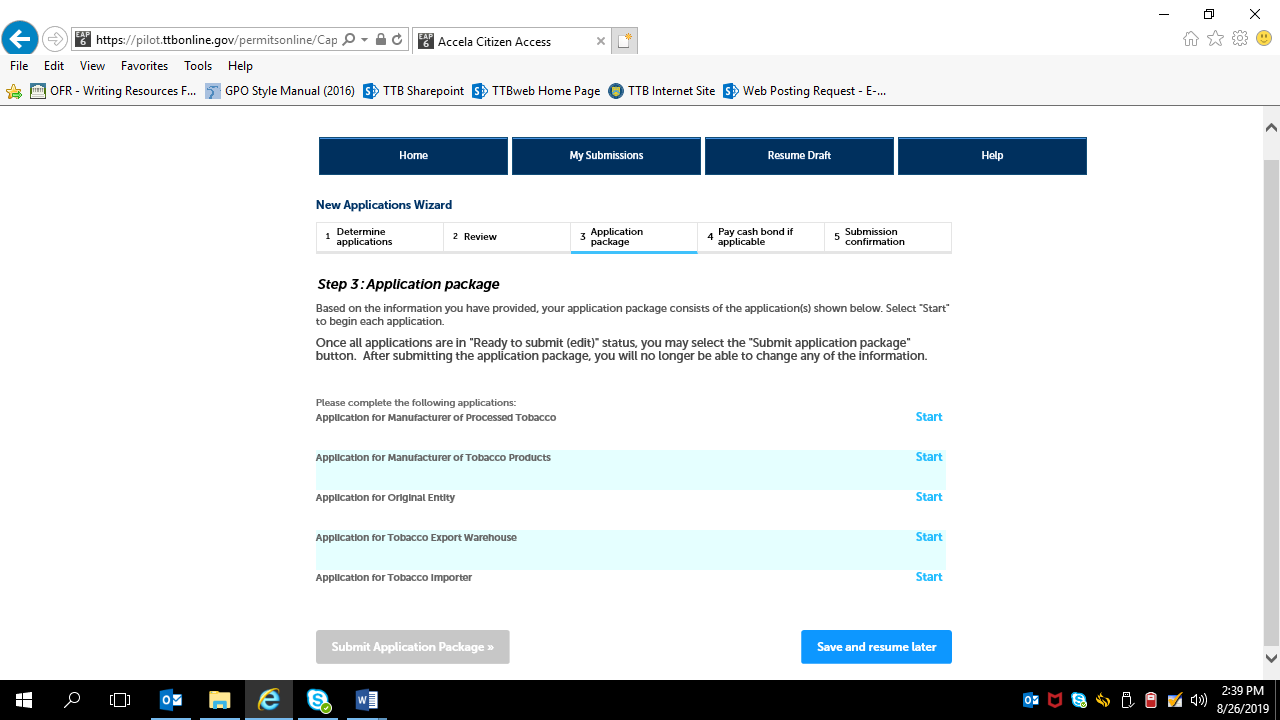Open Outlook from the taskbar
The width and height of the screenshot is (1280, 720).
click(x=170, y=700)
